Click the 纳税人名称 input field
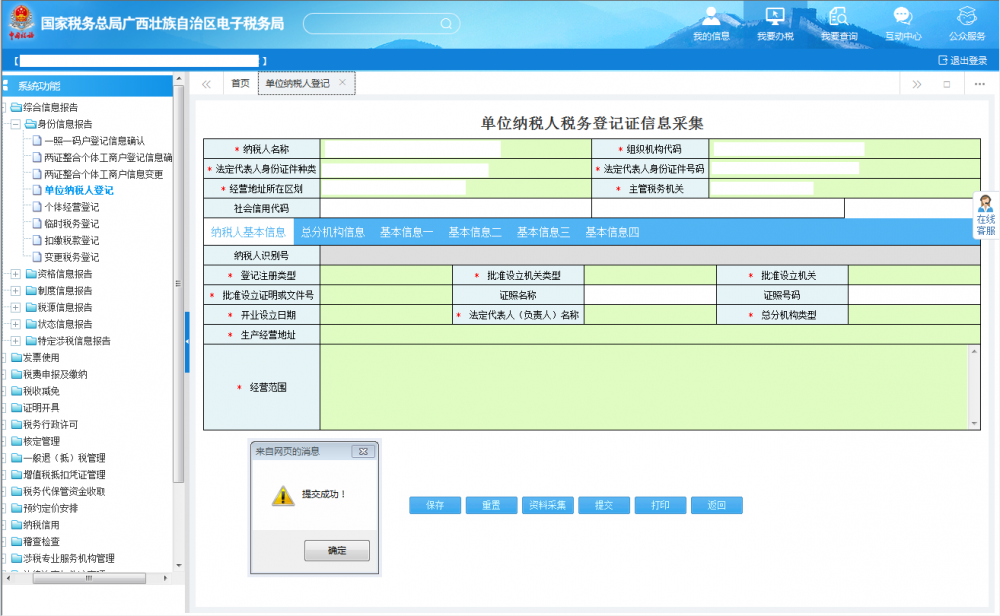The height and width of the screenshot is (616, 1000). coord(411,149)
